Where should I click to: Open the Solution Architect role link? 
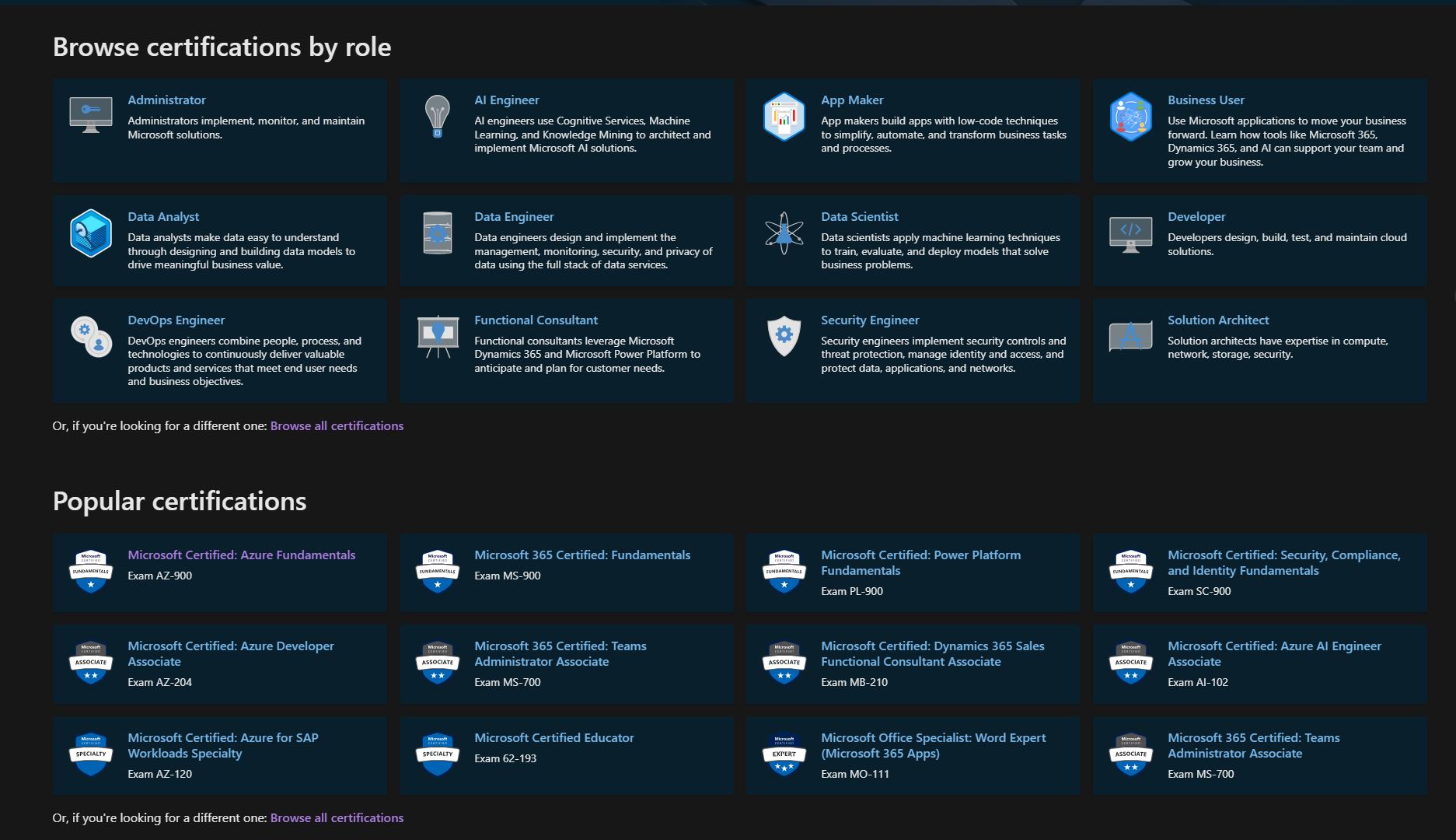pyautogui.click(x=1218, y=320)
